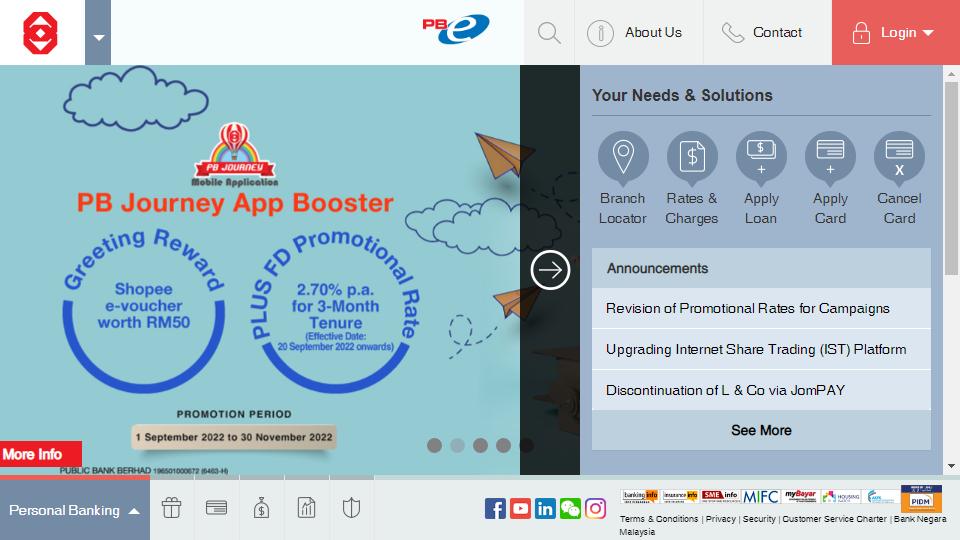The height and width of the screenshot is (540, 960).
Task: Open the PIDM logo
Action: click(921, 498)
